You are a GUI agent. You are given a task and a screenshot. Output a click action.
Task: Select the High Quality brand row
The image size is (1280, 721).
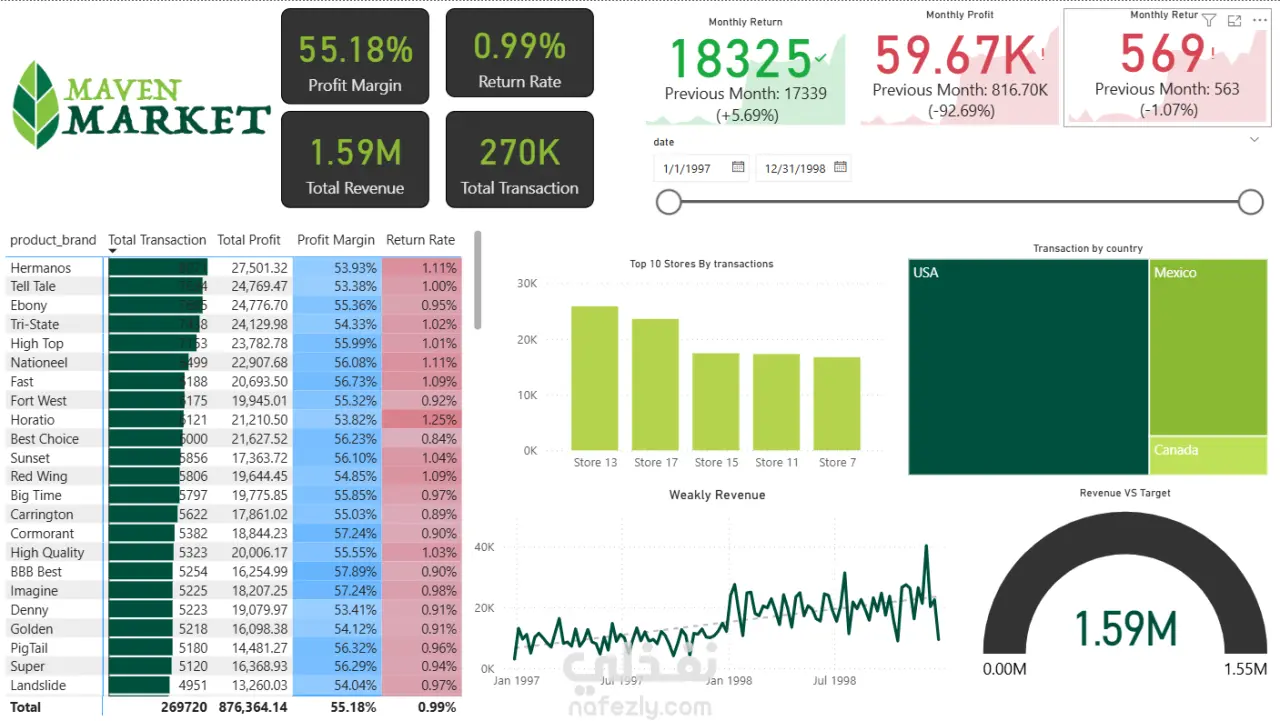(234, 552)
